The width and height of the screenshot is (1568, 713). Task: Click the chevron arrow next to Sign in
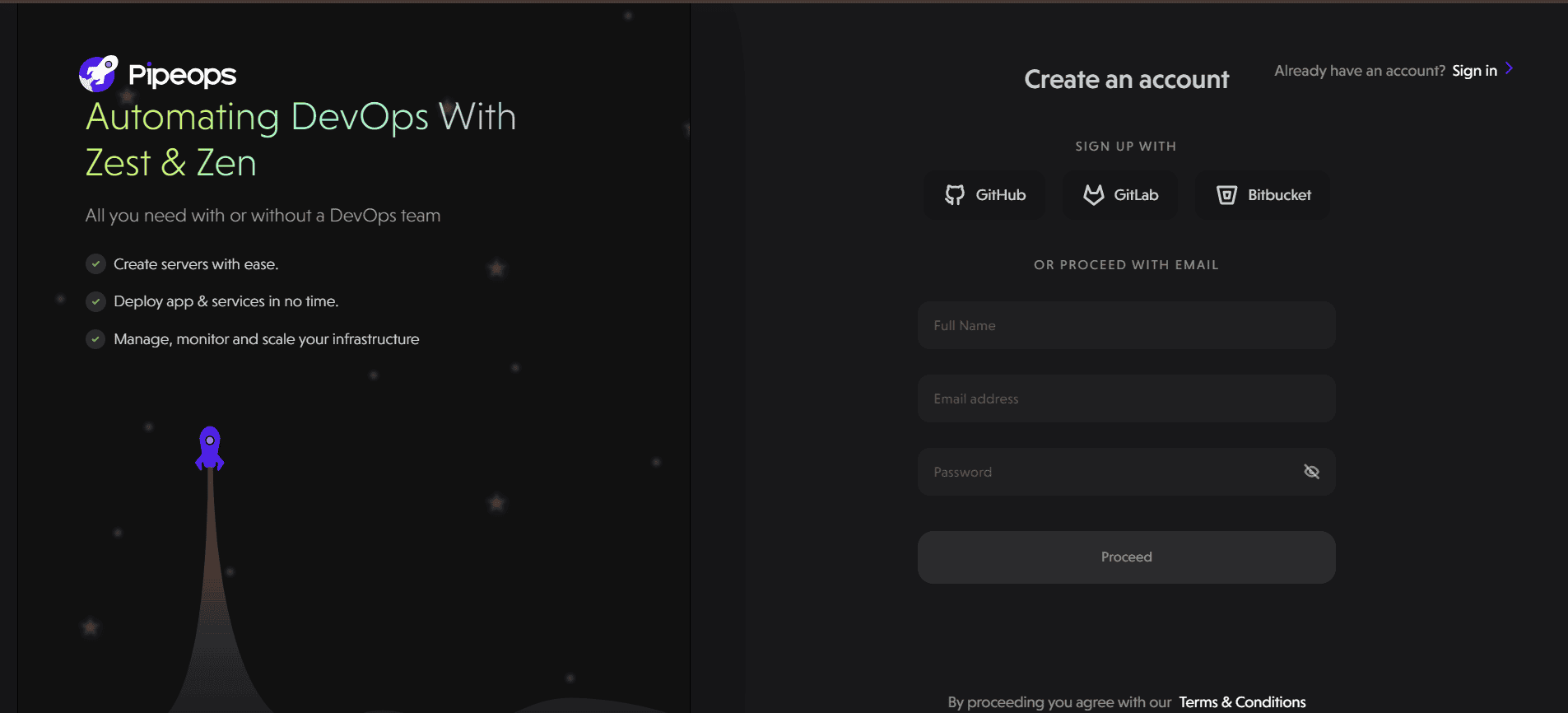pyautogui.click(x=1509, y=68)
